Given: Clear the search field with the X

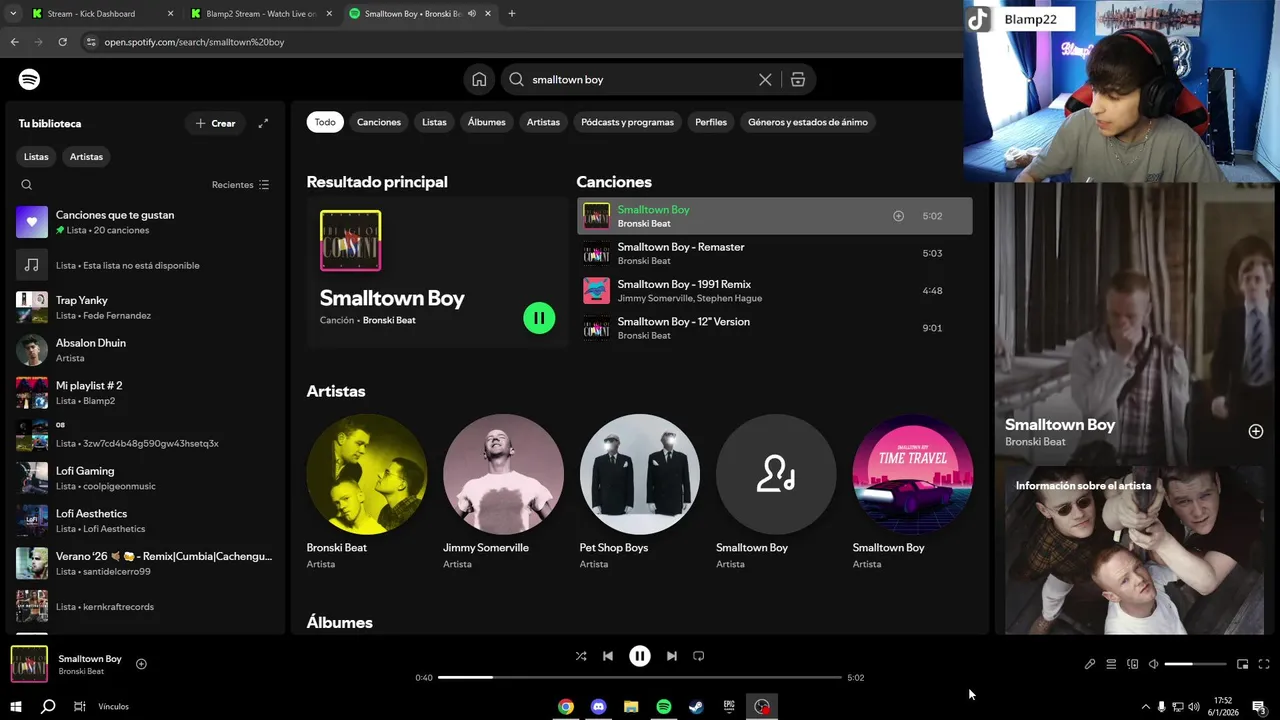Looking at the screenshot, I should tap(765, 80).
